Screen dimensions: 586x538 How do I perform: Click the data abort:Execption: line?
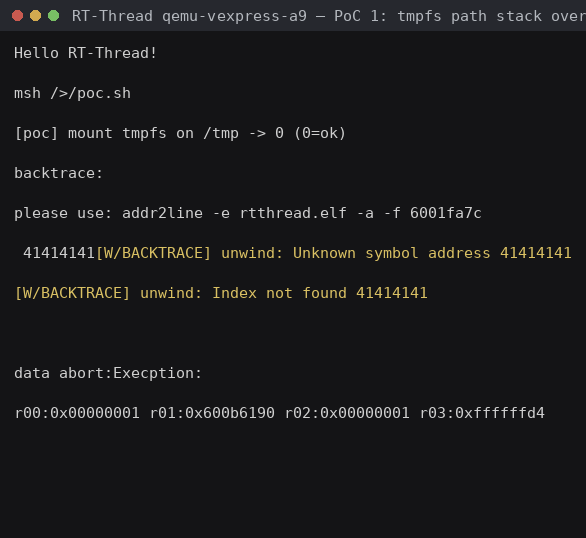[108, 373]
